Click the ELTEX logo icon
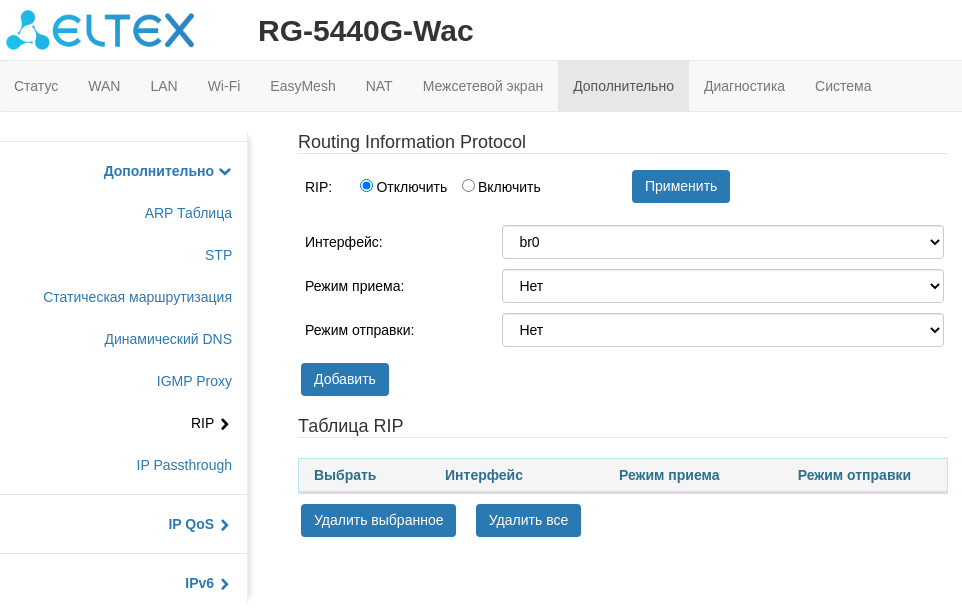This screenshot has width=962, height=608. point(28,30)
